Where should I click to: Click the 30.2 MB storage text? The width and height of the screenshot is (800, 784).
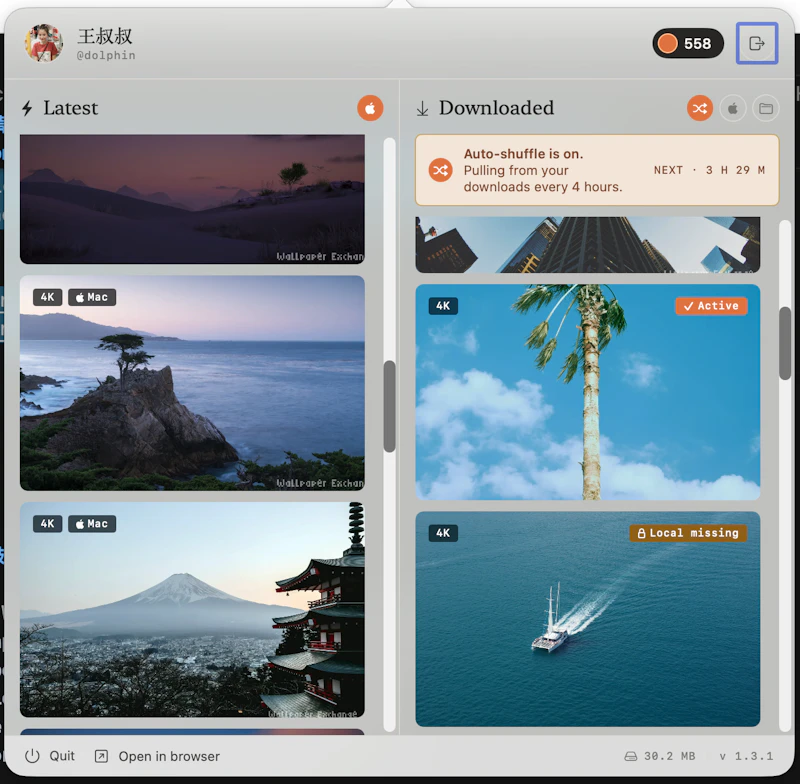pos(669,756)
